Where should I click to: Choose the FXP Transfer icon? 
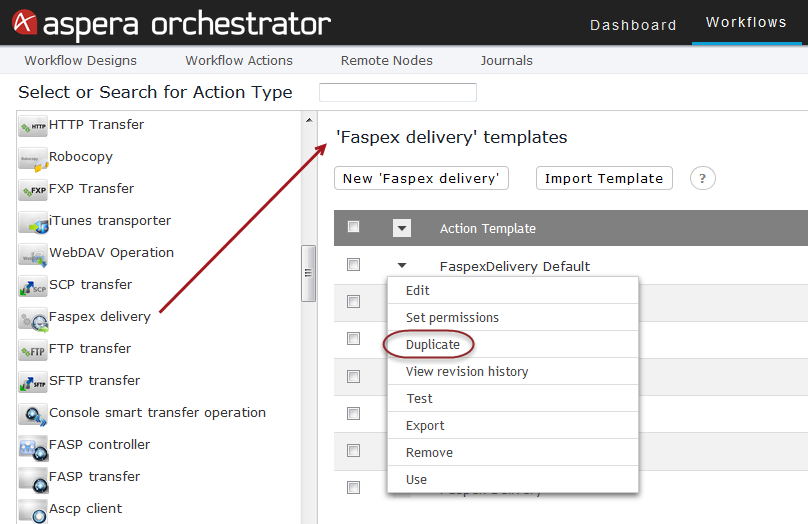pyautogui.click(x=32, y=190)
